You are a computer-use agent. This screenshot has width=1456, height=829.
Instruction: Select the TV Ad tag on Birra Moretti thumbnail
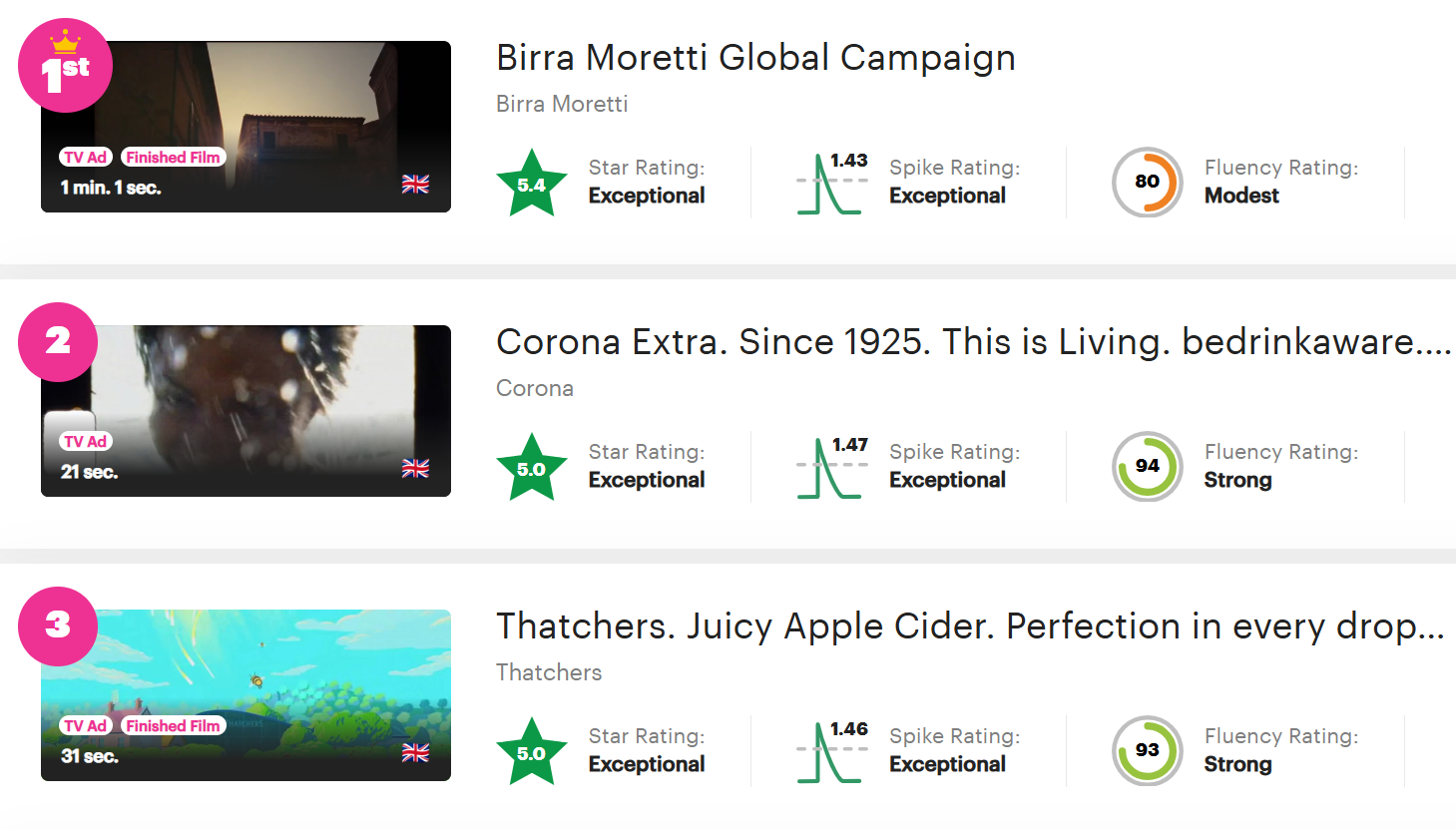[x=86, y=158]
